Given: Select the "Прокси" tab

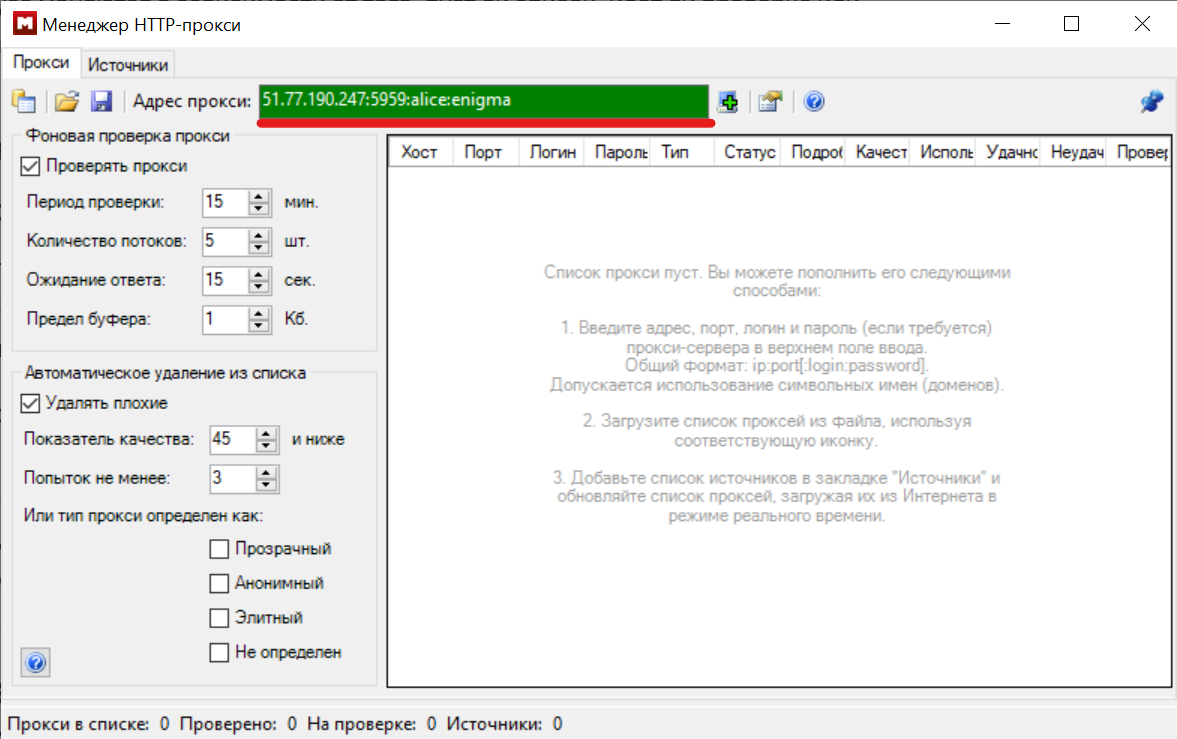Looking at the screenshot, I should (x=41, y=63).
